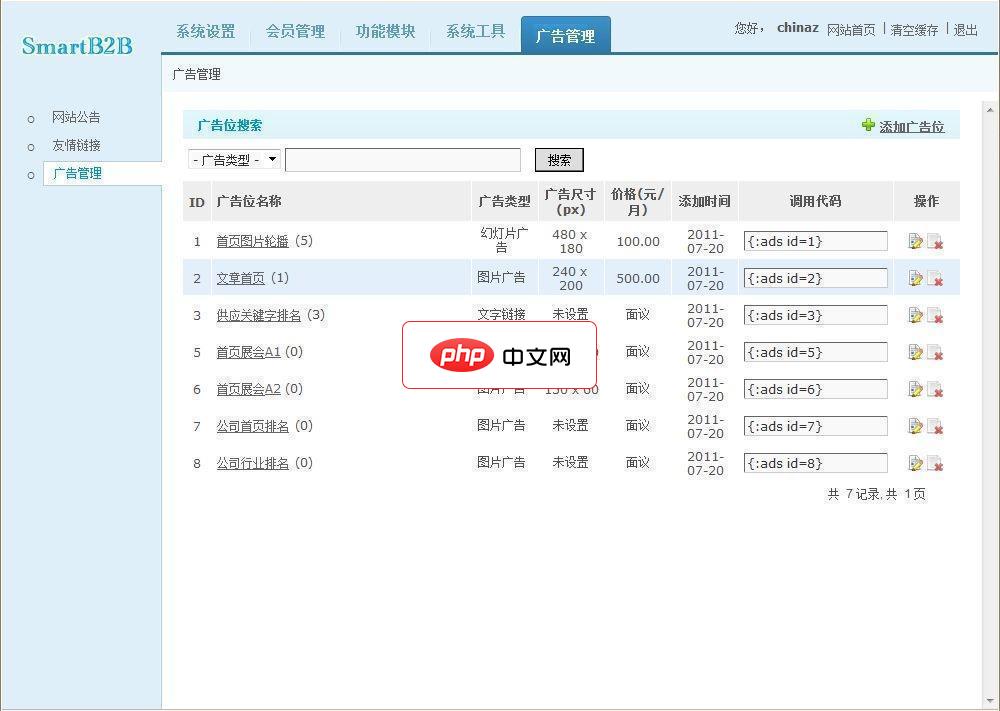
Task: Open the 广告类型 dropdown
Action: [234, 159]
